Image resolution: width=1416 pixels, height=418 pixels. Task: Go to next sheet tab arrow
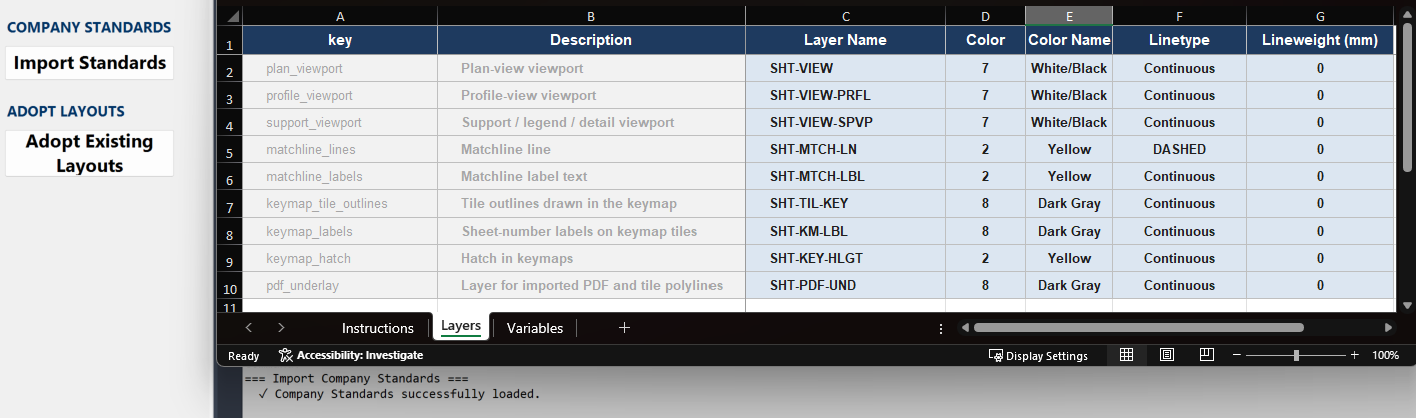tap(281, 328)
